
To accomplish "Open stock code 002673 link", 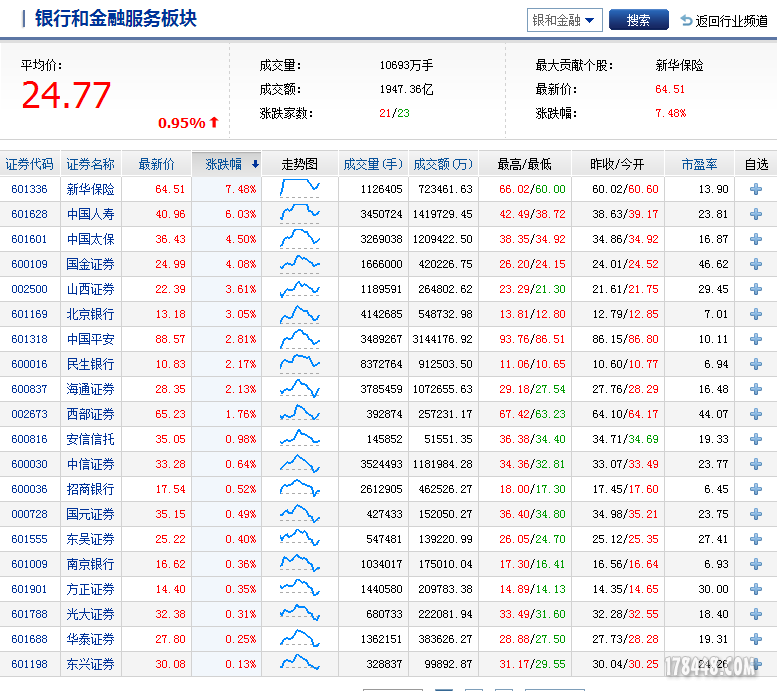I will click(x=29, y=414).
